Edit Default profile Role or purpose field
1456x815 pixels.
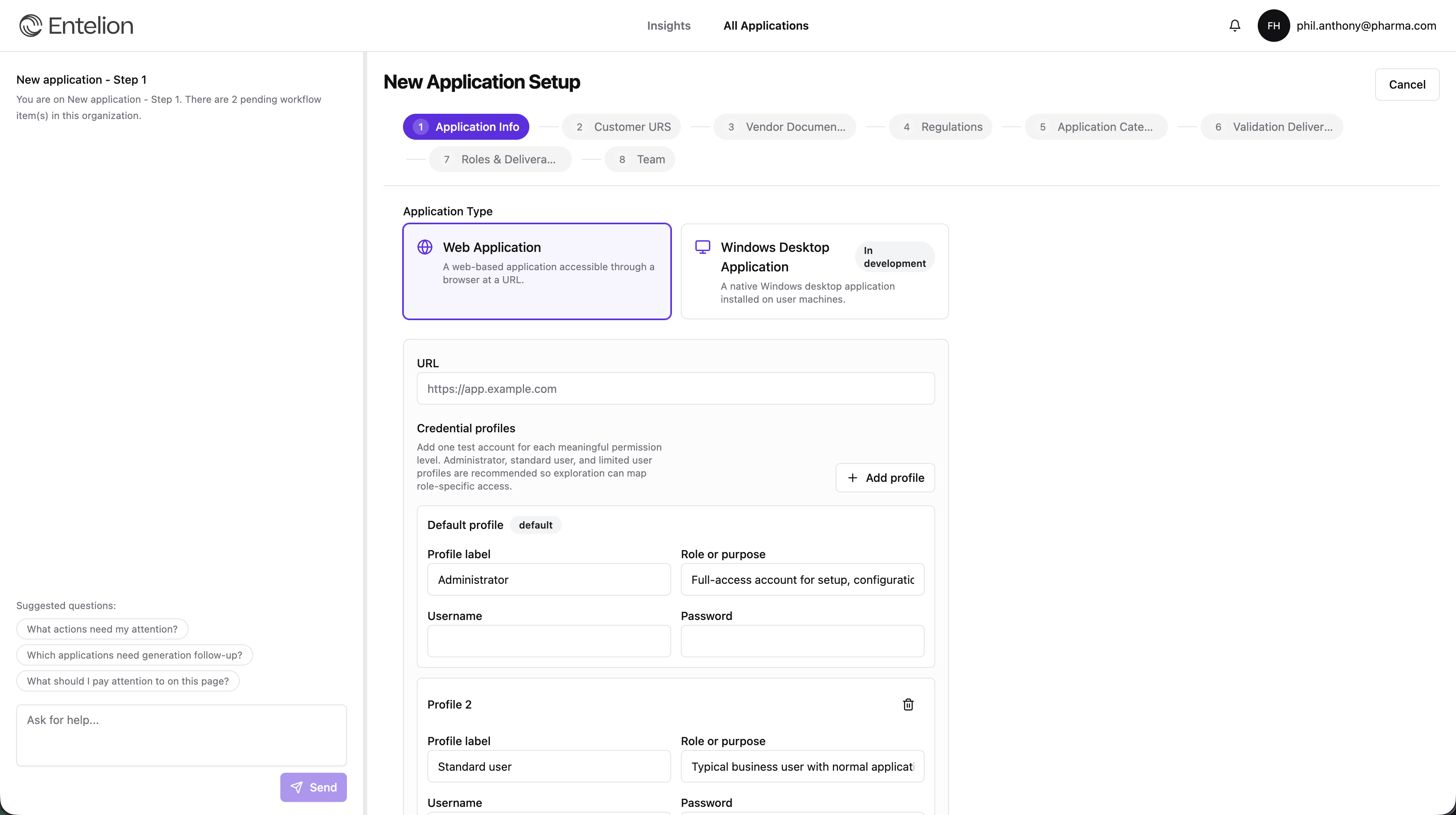[x=803, y=579]
